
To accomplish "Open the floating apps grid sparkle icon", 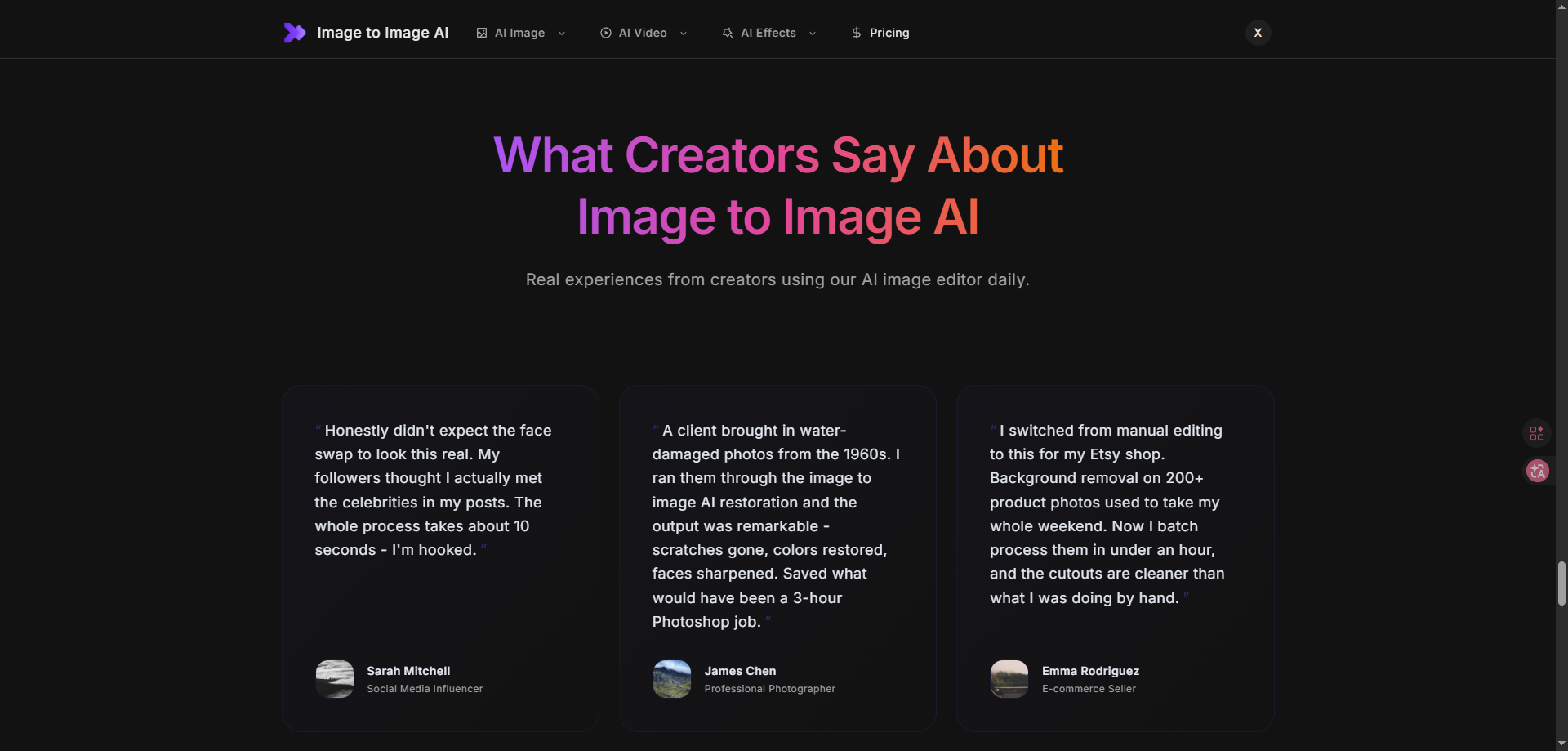I will 1537,433.
